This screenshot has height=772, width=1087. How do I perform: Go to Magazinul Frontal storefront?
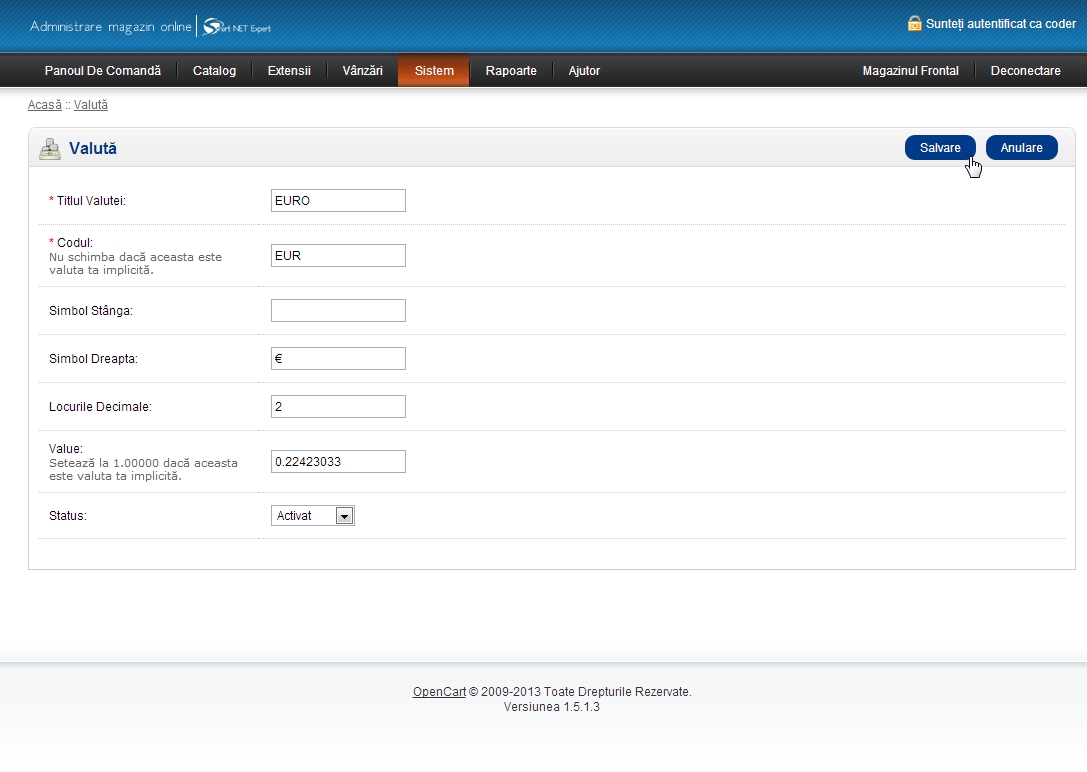(910, 71)
